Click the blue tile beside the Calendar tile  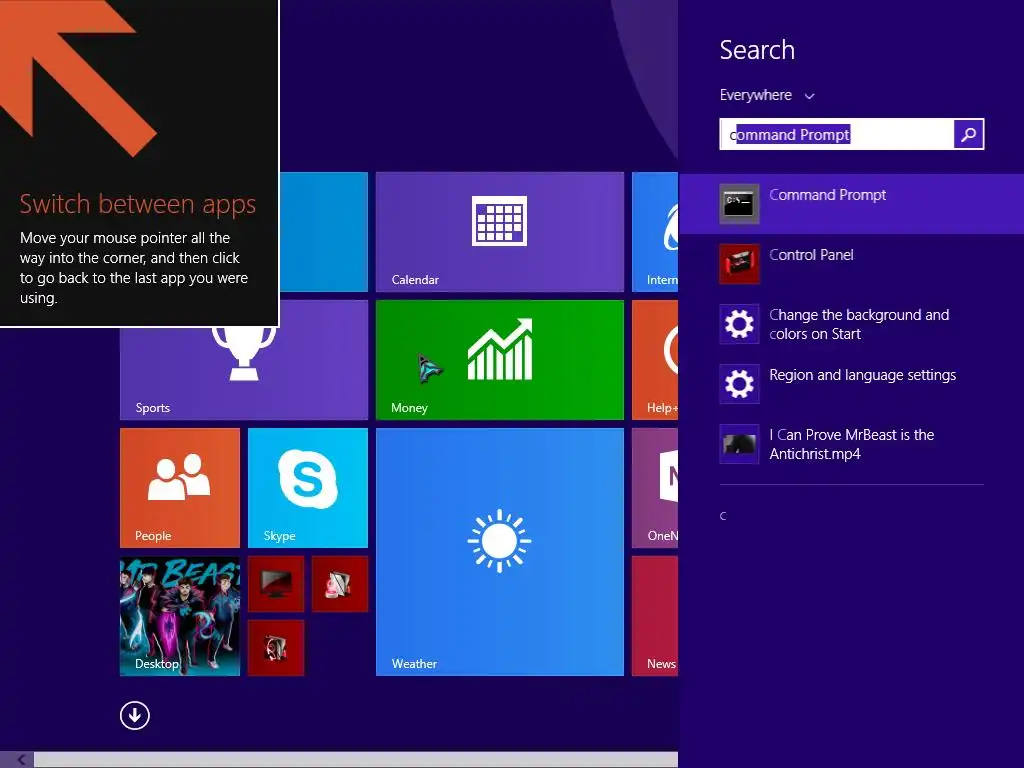pos(324,232)
